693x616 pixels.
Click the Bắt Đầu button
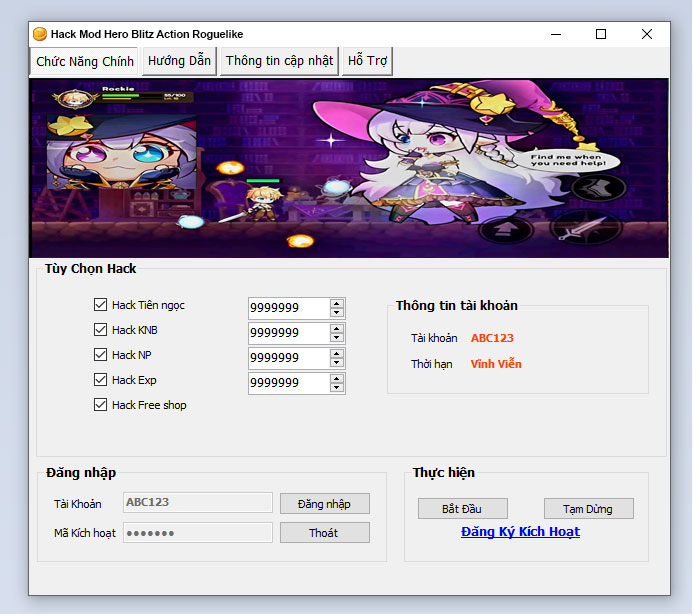[463, 509]
